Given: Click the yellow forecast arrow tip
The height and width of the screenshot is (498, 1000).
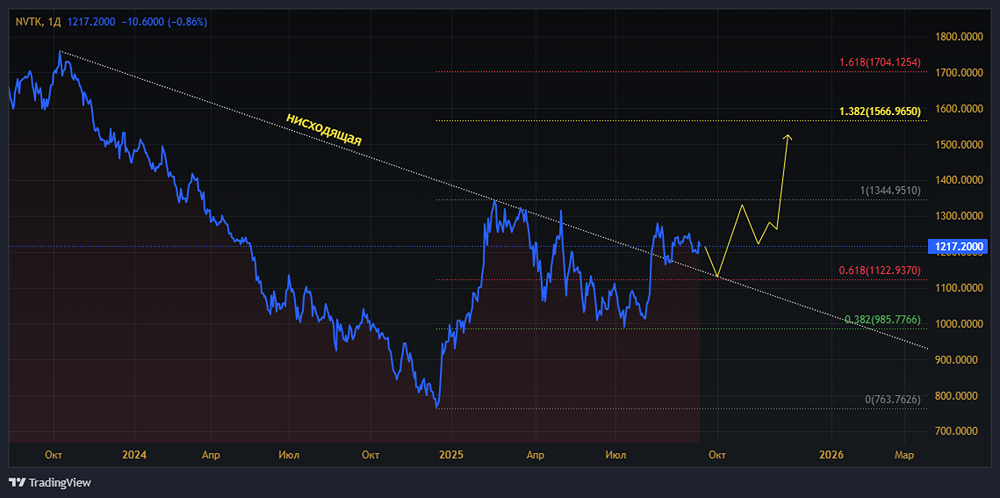Looking at the screenshot, I should [788, 136].
